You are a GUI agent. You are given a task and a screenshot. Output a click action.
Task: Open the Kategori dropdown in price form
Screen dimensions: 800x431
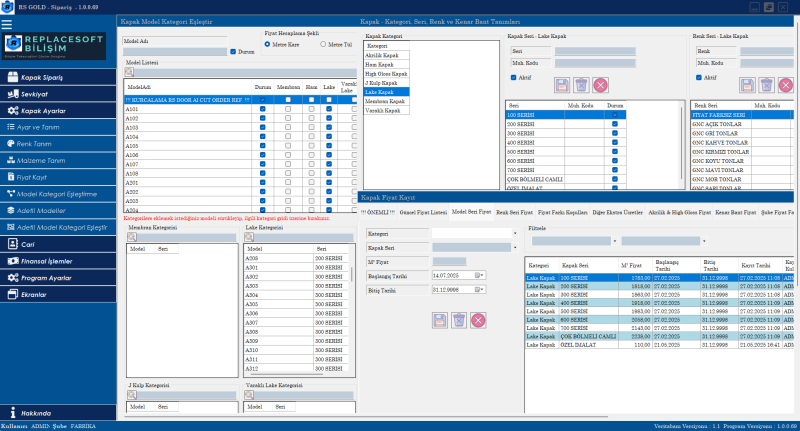tap(515, 233)
